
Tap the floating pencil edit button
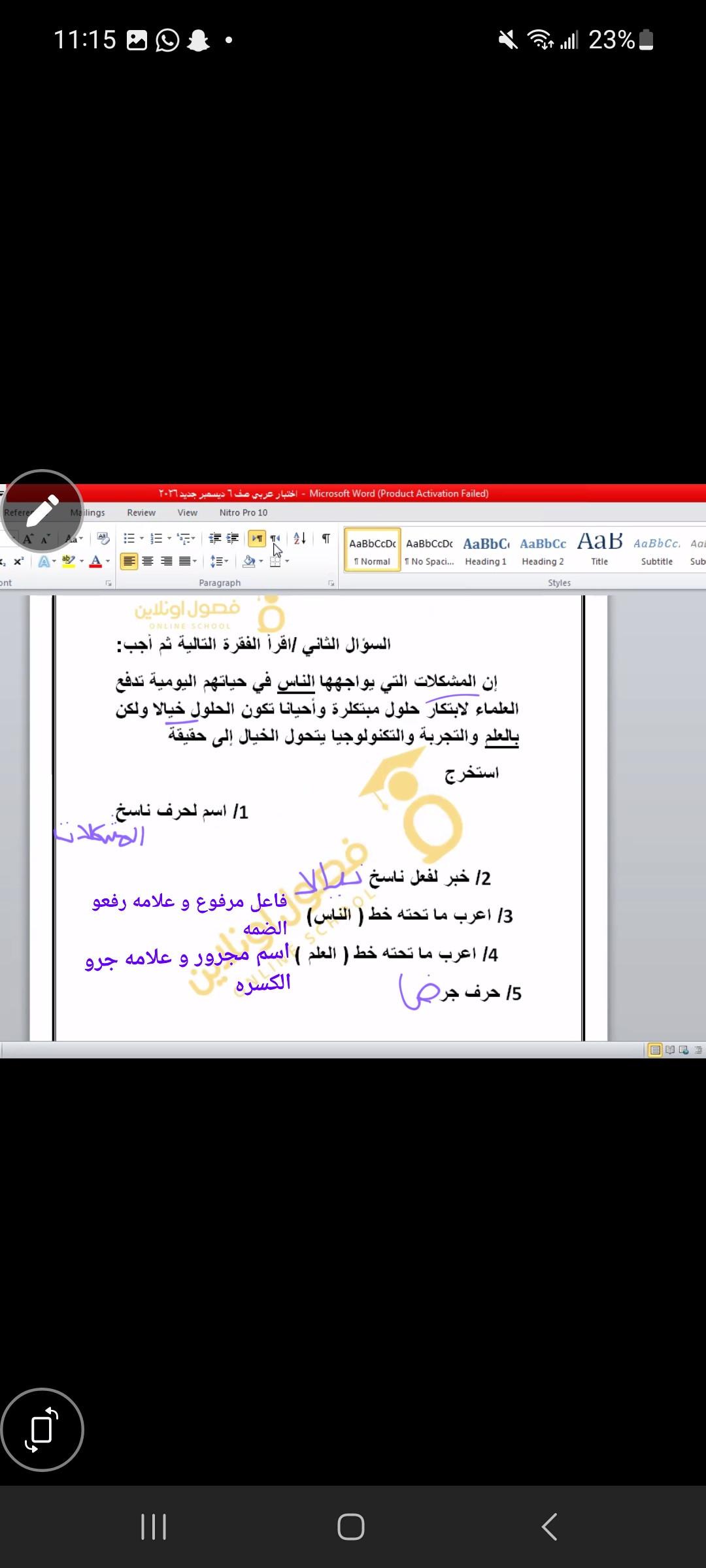42,511
